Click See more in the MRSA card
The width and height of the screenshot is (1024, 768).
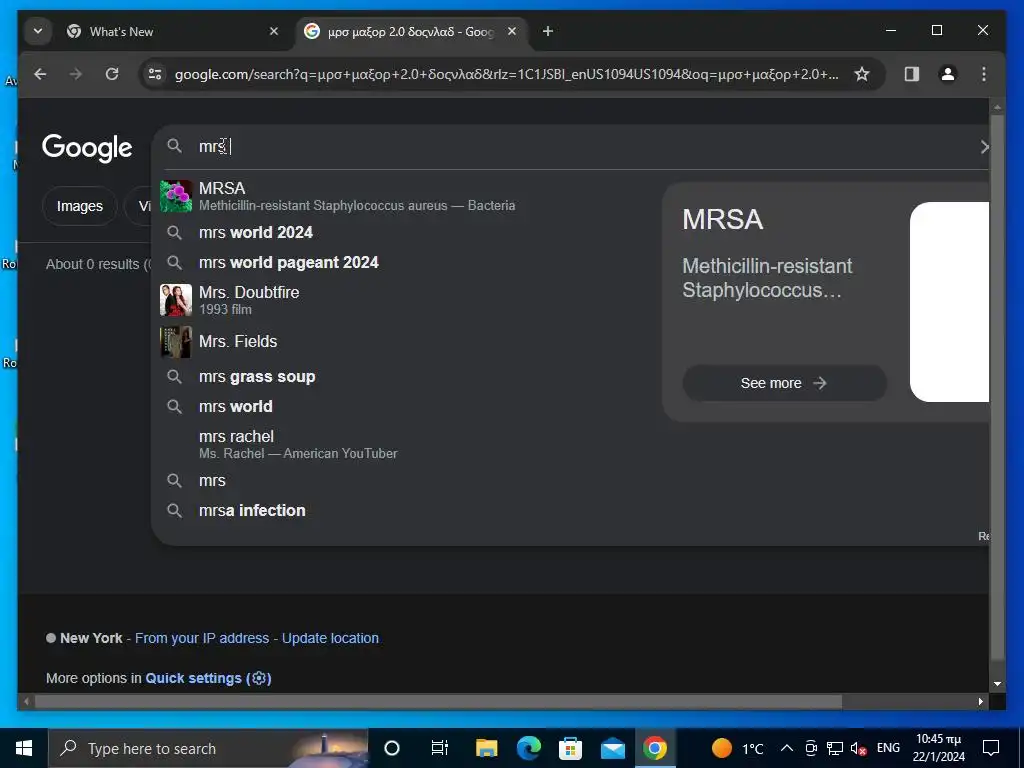(x=784, y=383)
